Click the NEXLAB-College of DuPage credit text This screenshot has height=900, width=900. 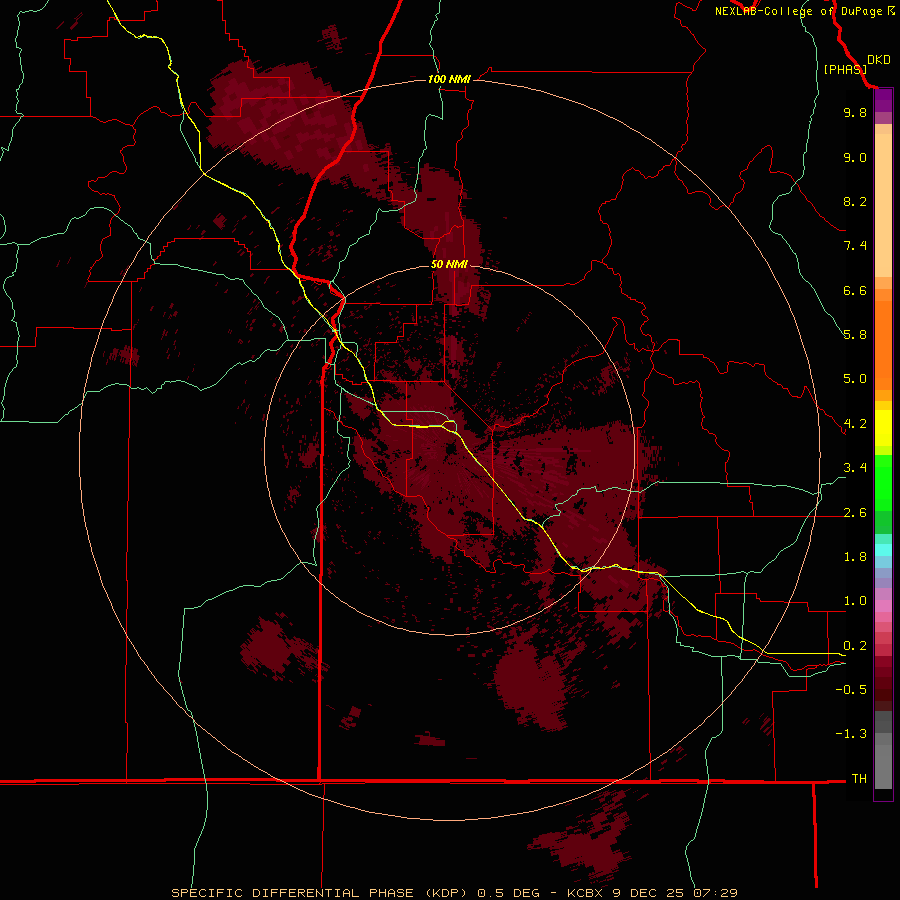(798, 11)
